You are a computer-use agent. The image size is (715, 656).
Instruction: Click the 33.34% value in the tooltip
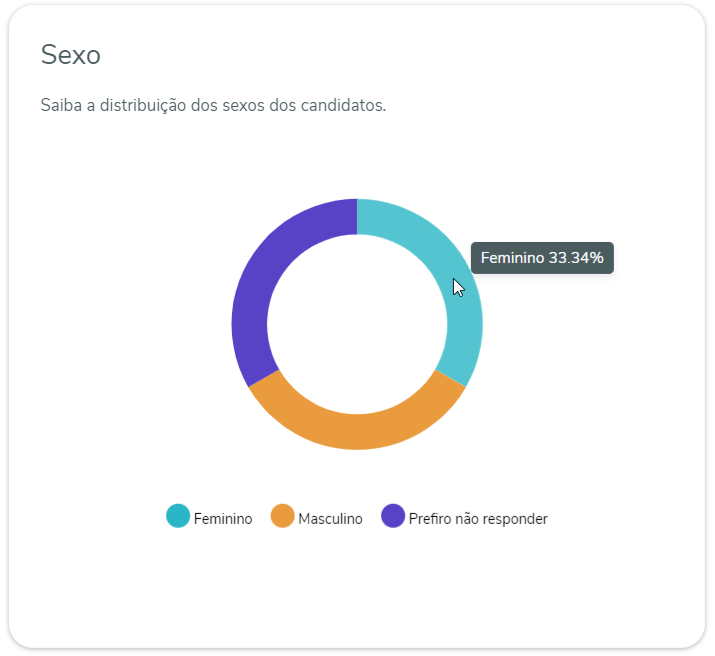(x=576, y=258)
